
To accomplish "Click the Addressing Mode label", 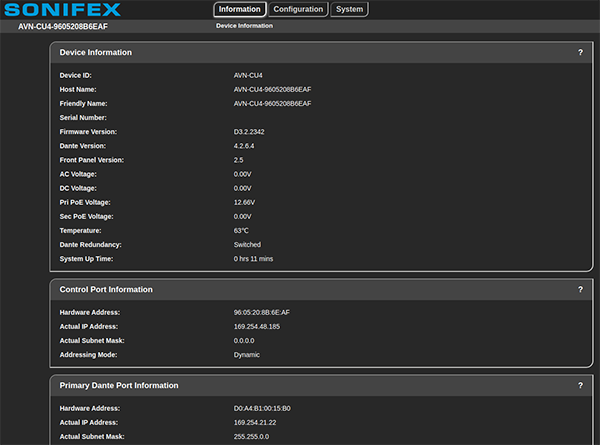I will (x=88, y=355).
